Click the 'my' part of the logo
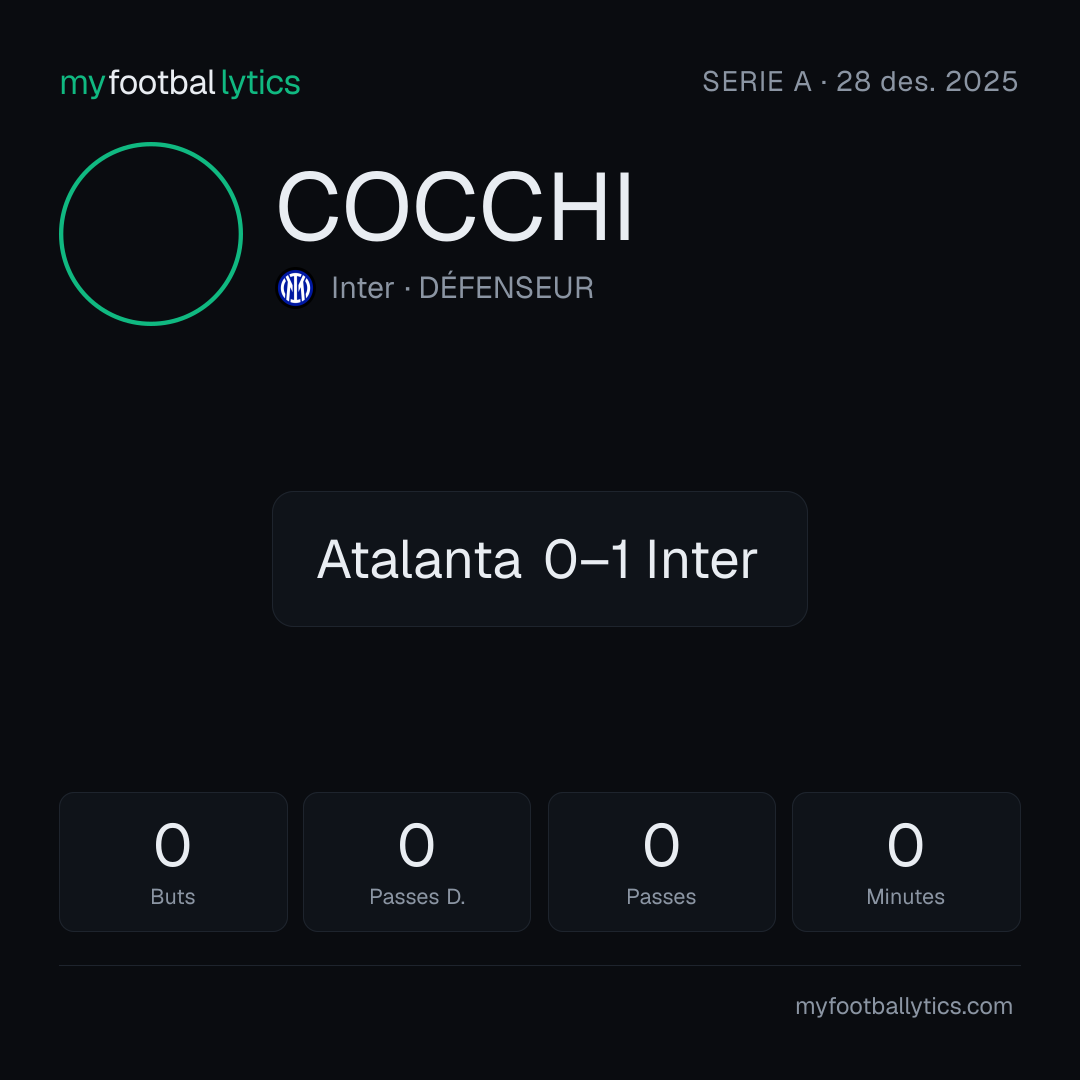The width and height of the screenshot is (1080, 1080). tap(82, 85)
